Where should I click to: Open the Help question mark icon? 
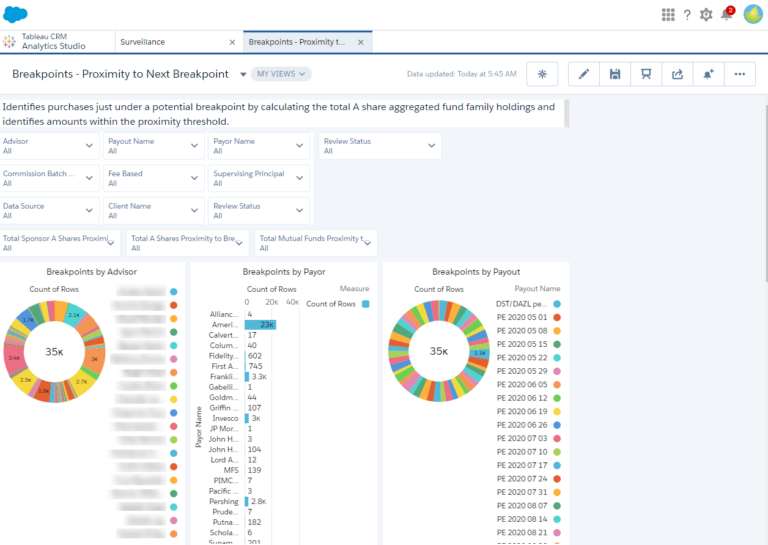[x=687, y=15]
